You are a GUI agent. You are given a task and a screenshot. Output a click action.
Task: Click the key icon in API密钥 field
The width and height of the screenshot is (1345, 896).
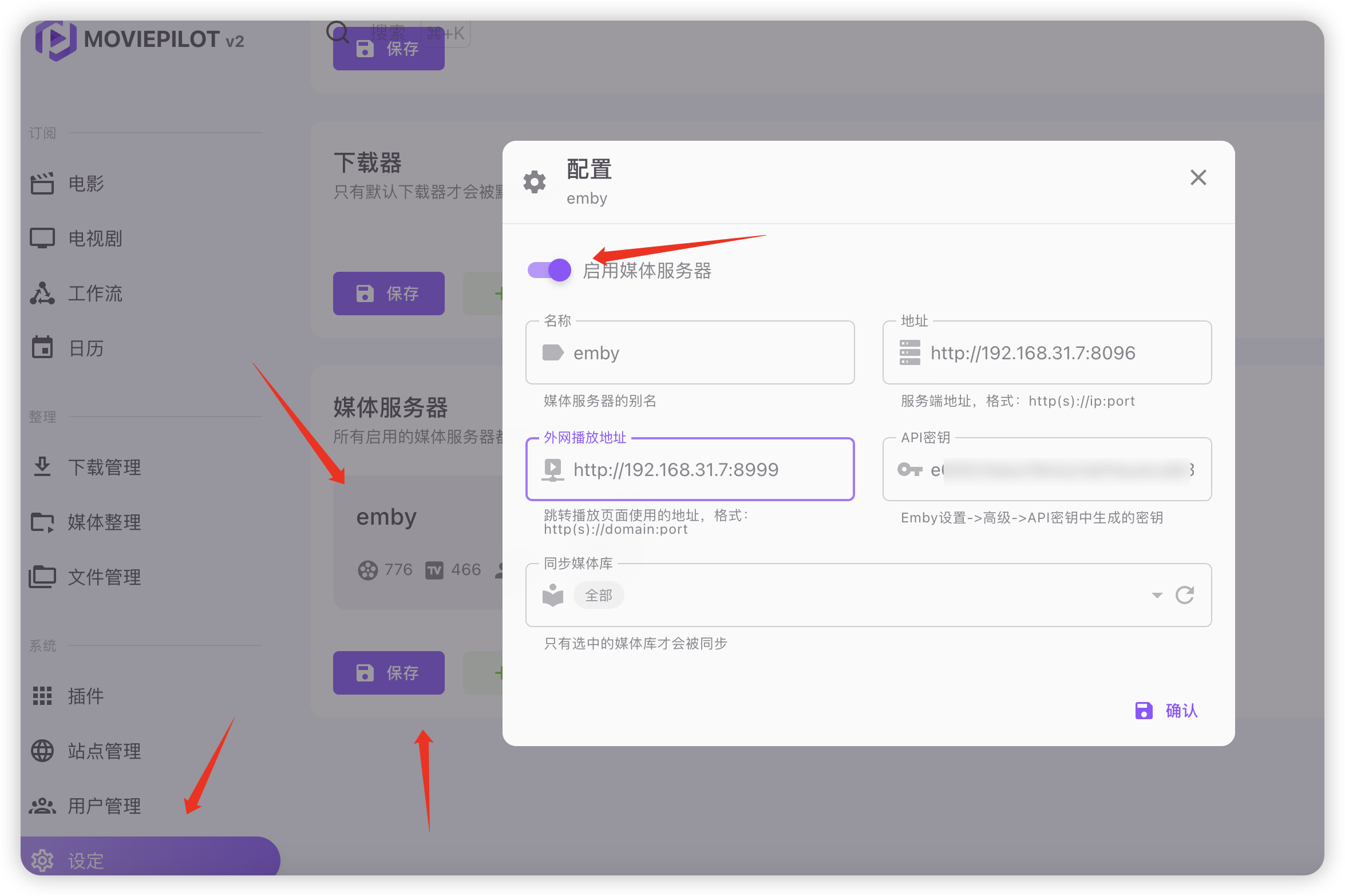(x=909, y=470)
